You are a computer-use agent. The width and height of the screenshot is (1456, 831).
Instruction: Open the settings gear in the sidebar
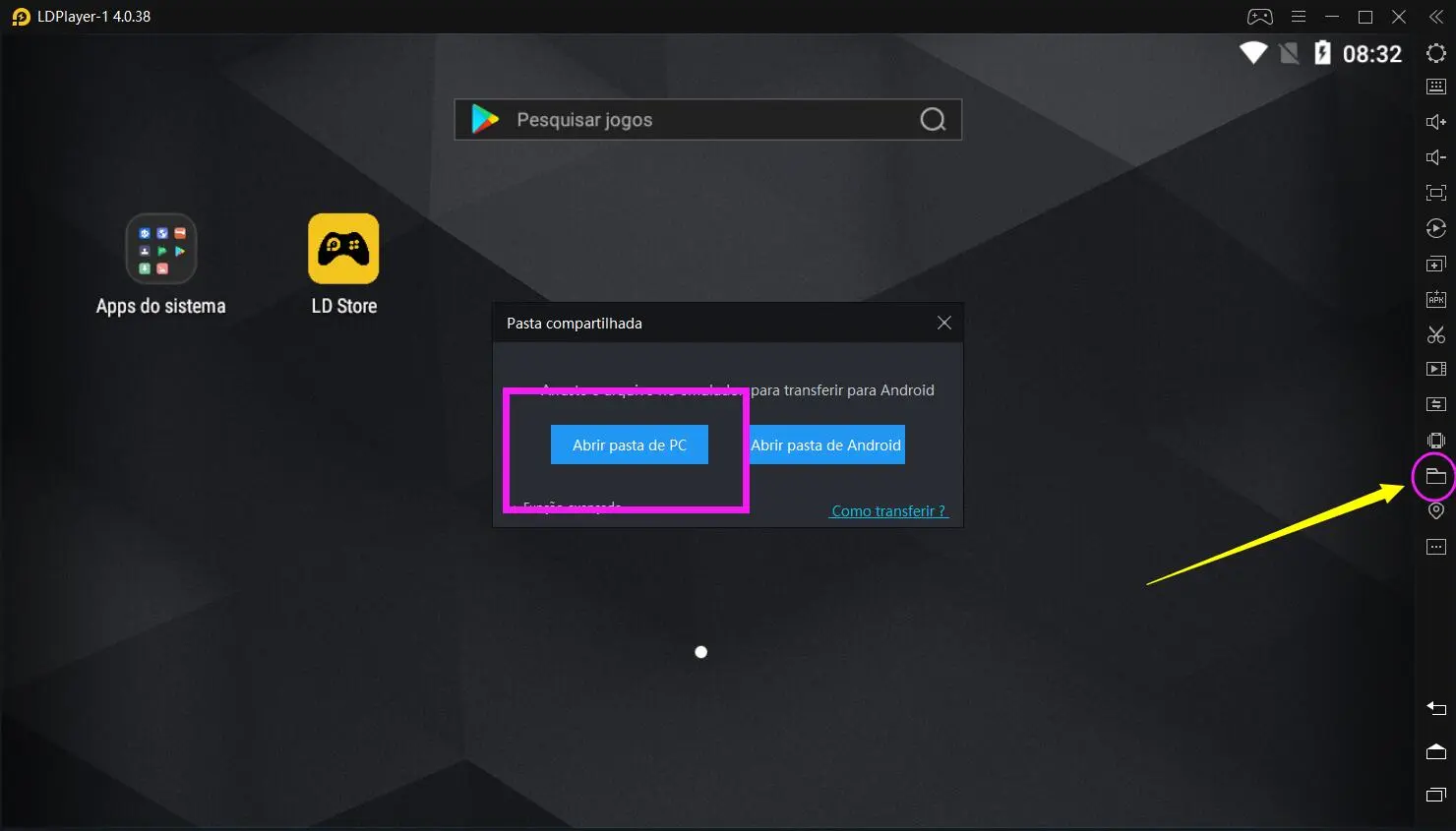[x=1435, y=53]
